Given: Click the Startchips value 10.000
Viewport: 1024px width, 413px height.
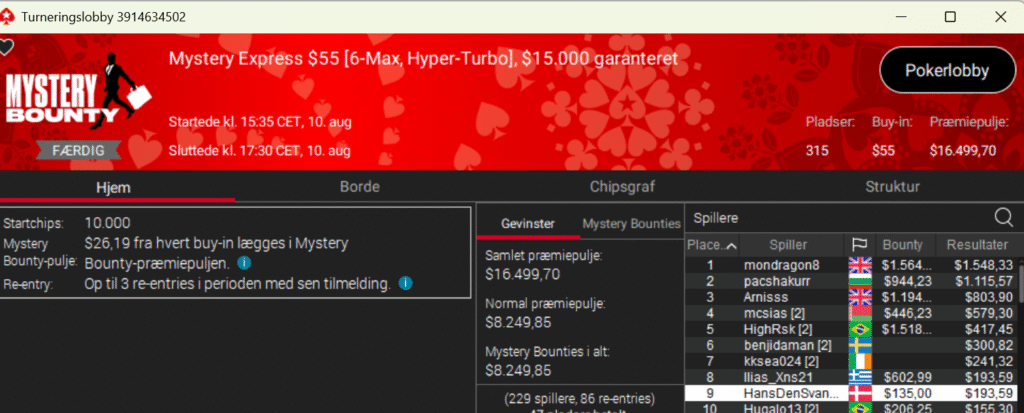Looking at the screenshot, I should 107,223.
